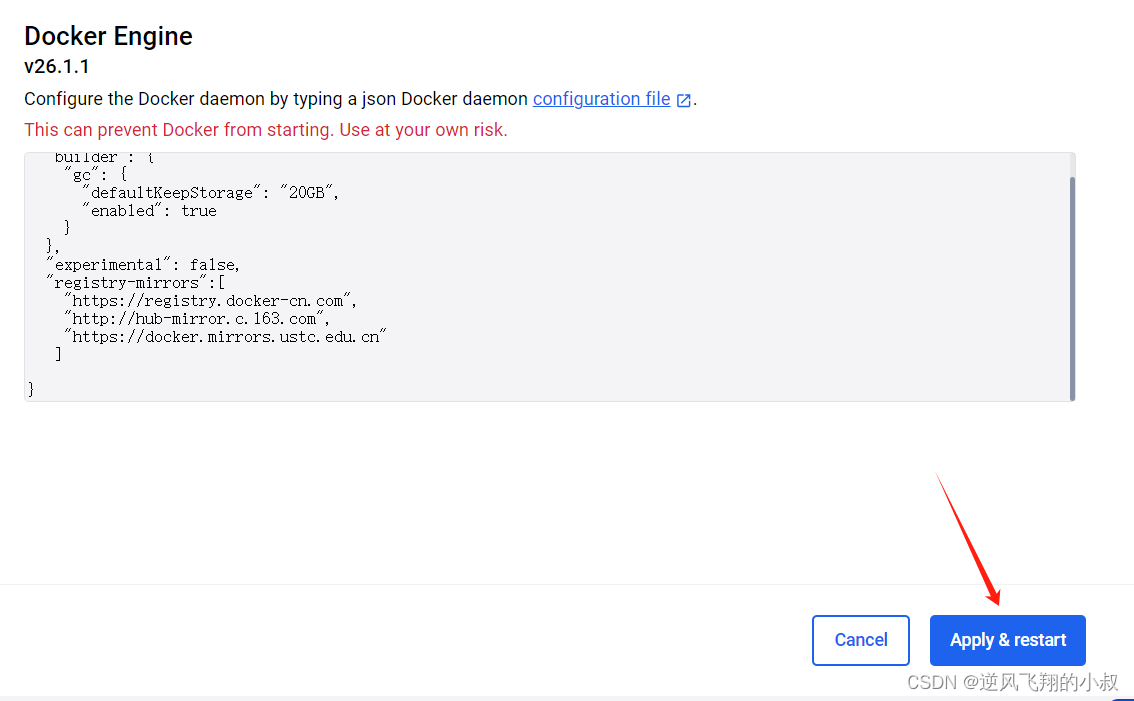Click the "registry-mirrors" key line
The width and height of the screenshot is (1134, 701).
click(x=136, y=283)
